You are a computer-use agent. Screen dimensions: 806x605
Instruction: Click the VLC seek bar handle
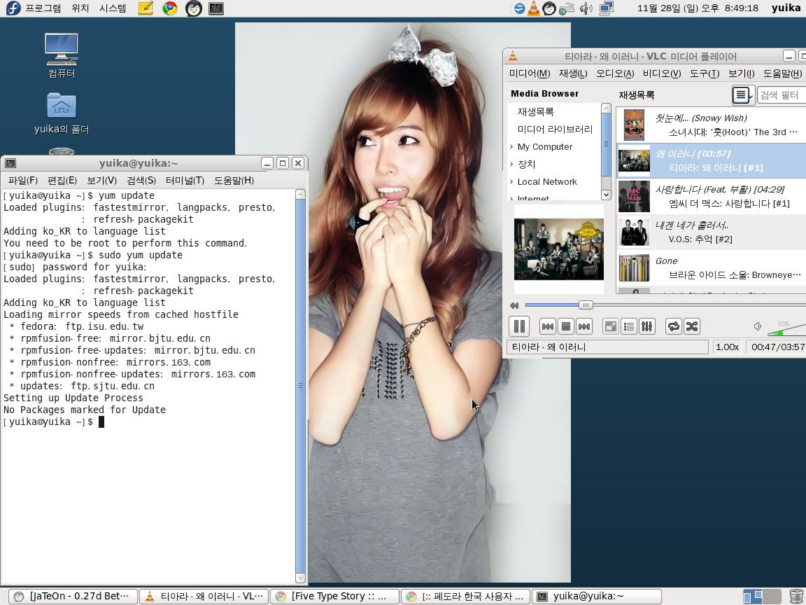click(585, 305)
